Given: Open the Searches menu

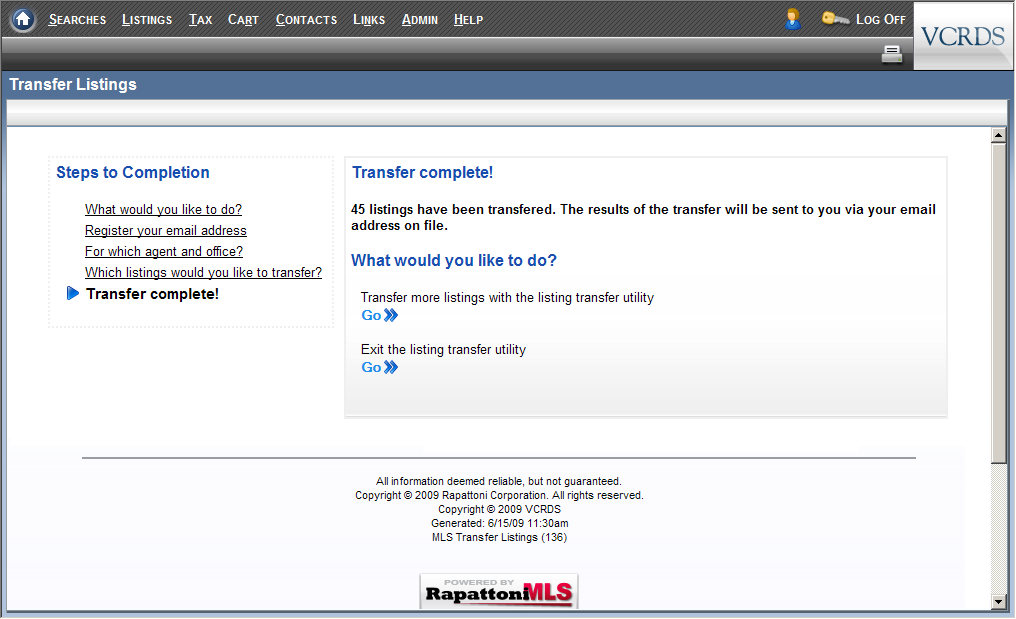Looking at the screenshot, I should tap(77, 20).
